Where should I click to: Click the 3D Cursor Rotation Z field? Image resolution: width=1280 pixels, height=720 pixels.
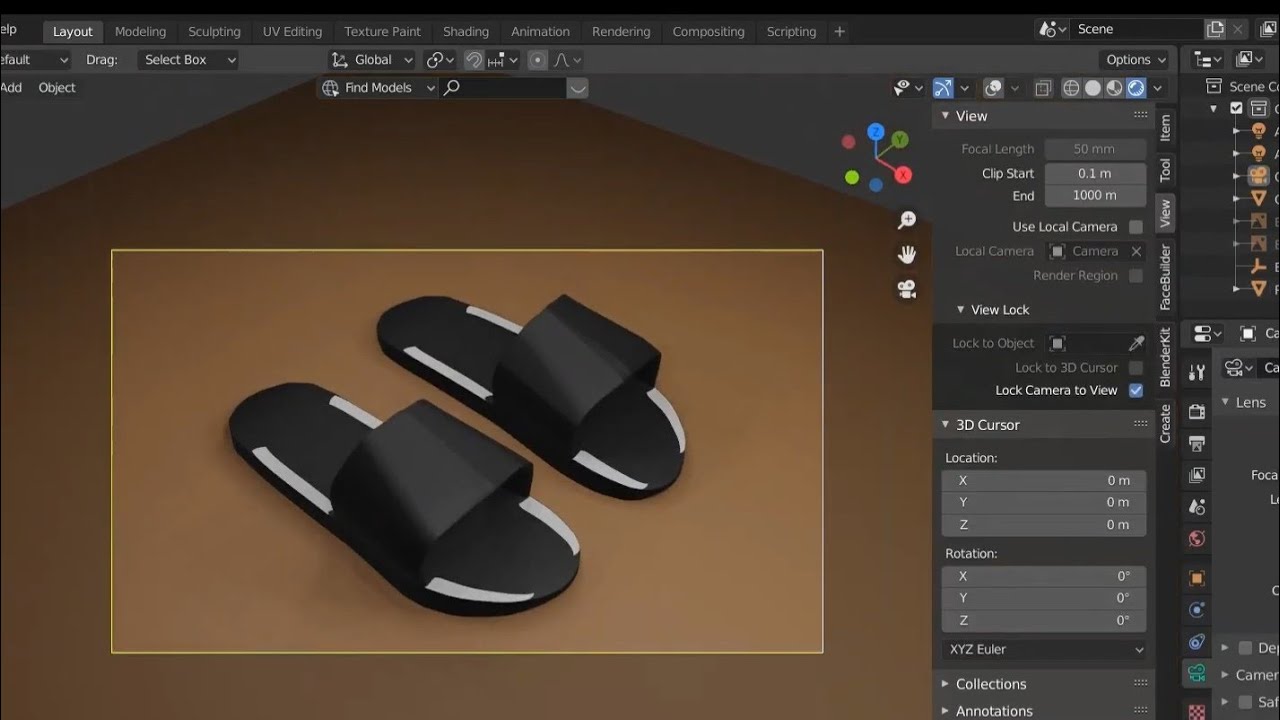pyautogui.click(x=1044, y=620)
